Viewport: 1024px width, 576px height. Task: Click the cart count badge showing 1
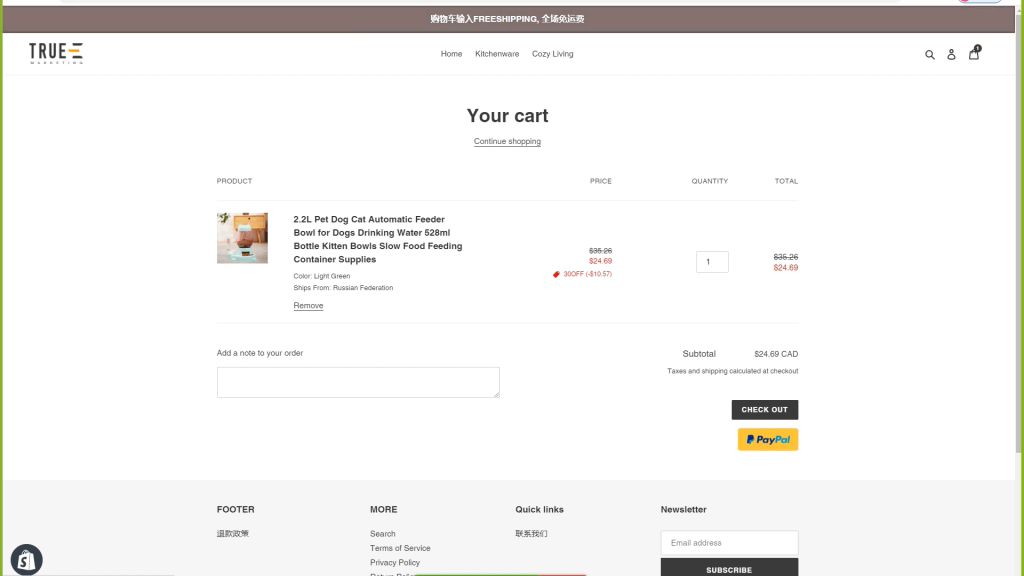978,48
